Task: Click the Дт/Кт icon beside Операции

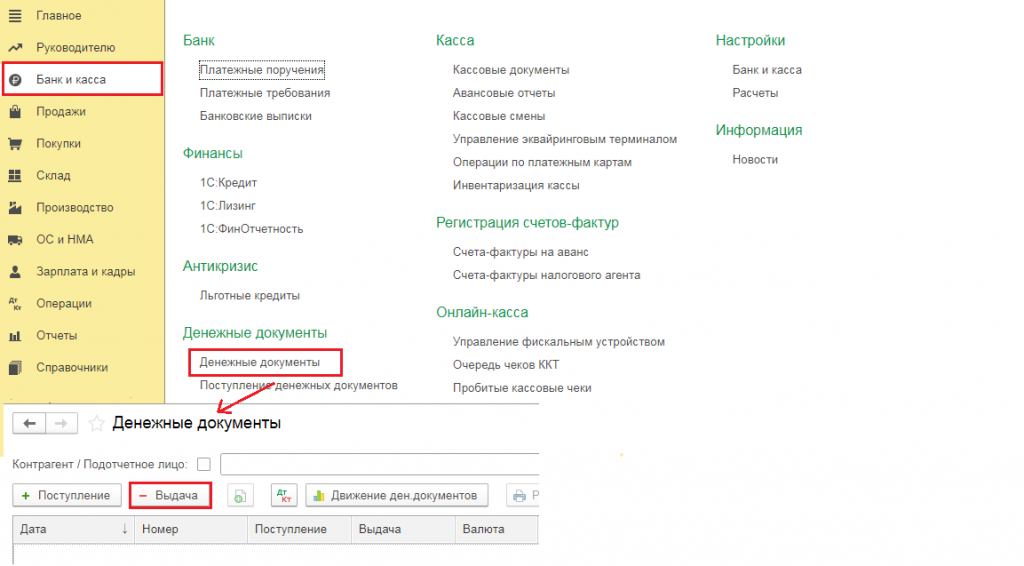Action: pyautogui.click(x=15, y=304)
